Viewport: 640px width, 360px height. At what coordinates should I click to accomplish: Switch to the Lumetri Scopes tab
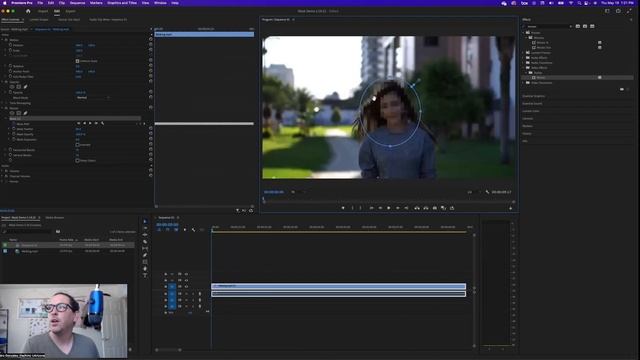coord(39,20)
